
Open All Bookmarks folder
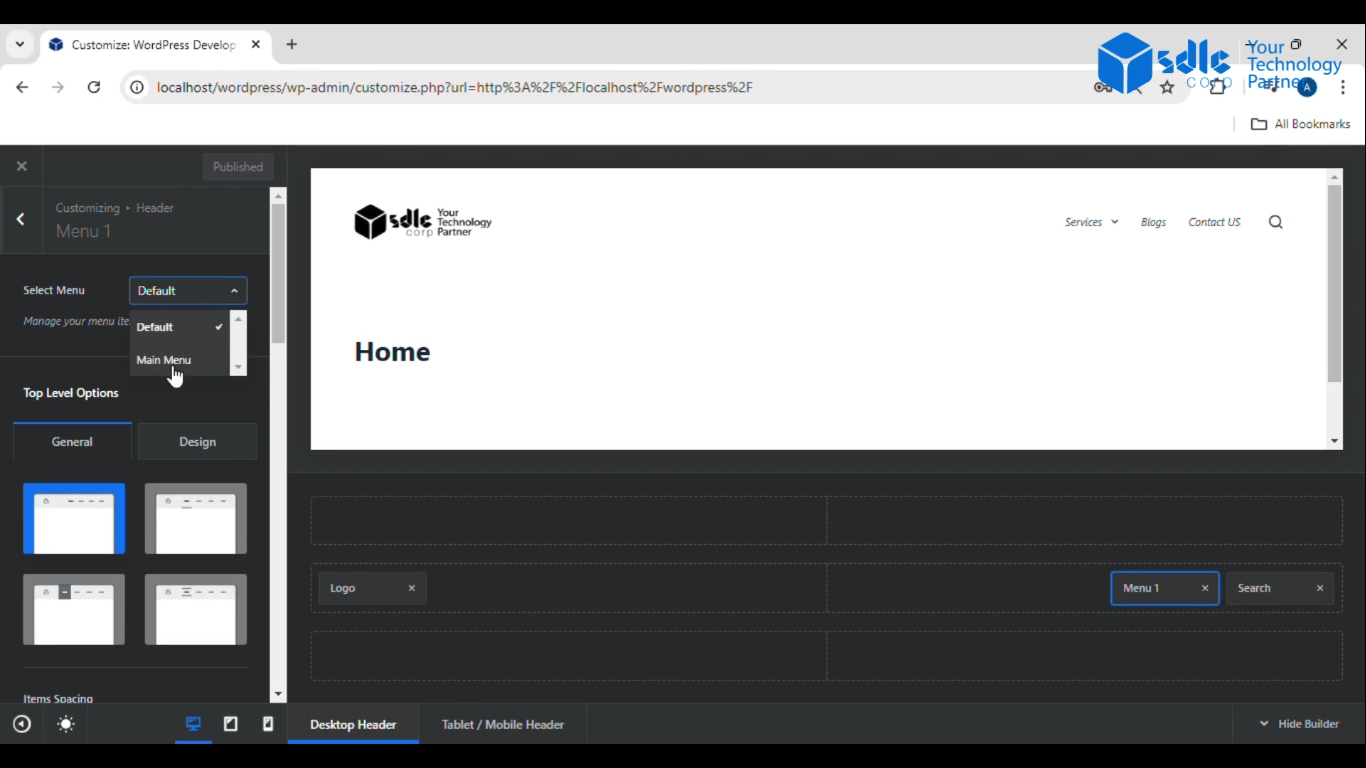(x=1300, y=124)
